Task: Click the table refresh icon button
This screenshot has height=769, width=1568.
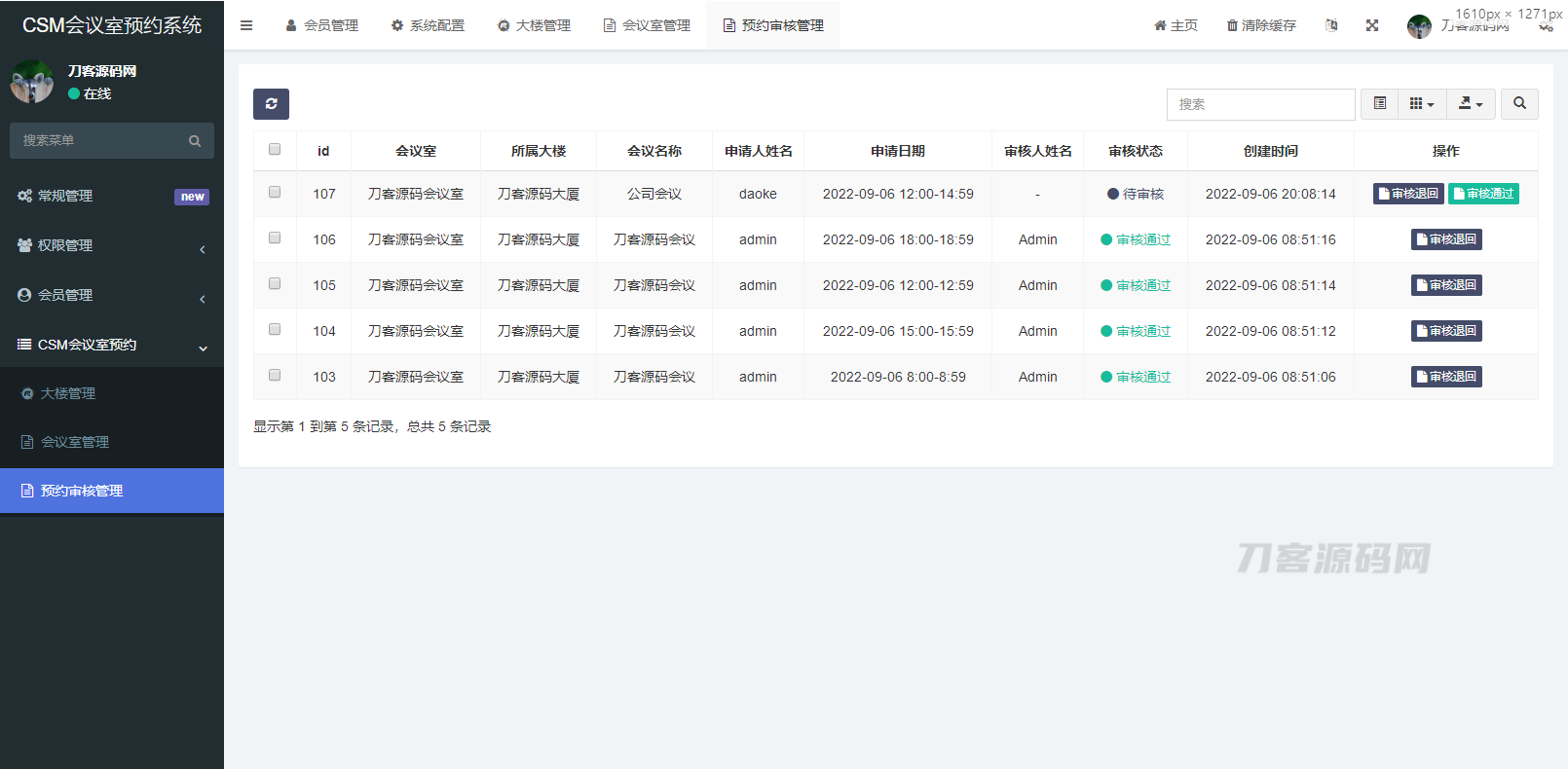Action: pyautogui.click(x=271, y=104)
